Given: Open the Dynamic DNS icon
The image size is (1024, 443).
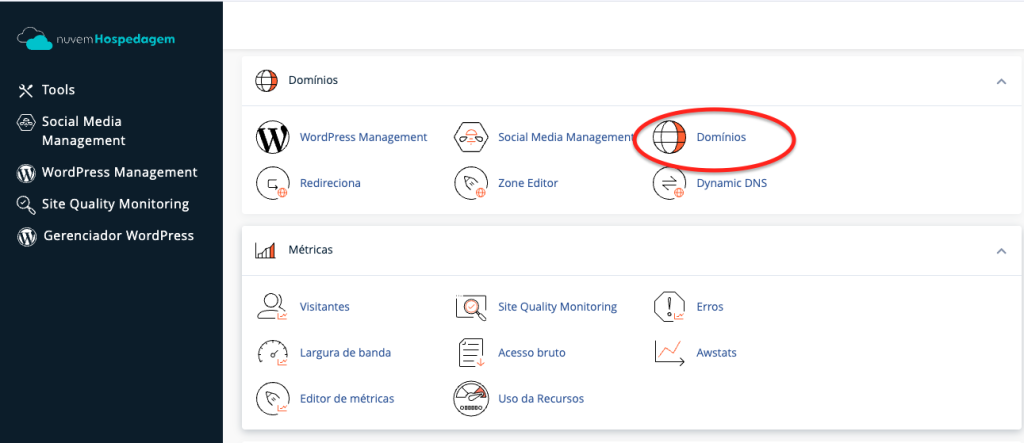Looking at the screenshot, I should pyautogui.click(x=669, y=183).
